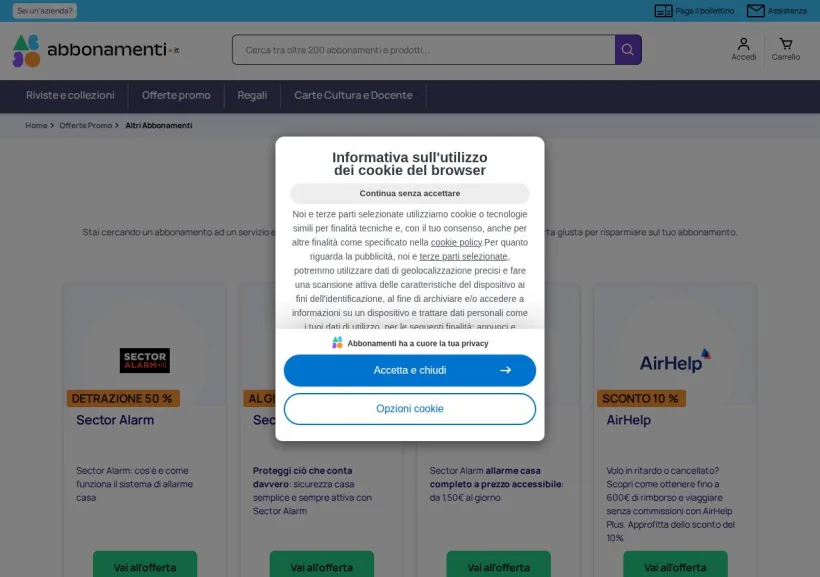The width and height of the screenshot is (820, 577).
Task: Click the purple search magnifier button
Action: (x=628, y=50)
